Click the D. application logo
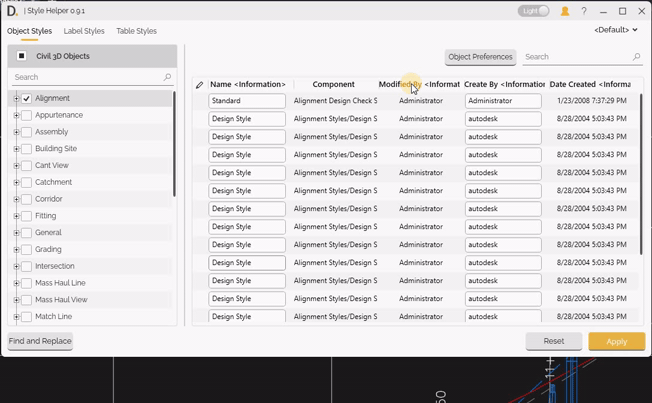 tap(12, 11)
